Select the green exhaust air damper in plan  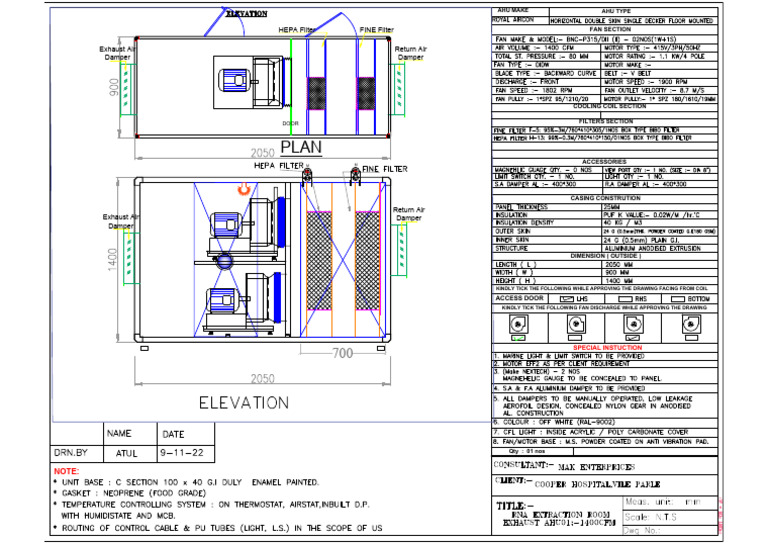click(x=127, y=89)
